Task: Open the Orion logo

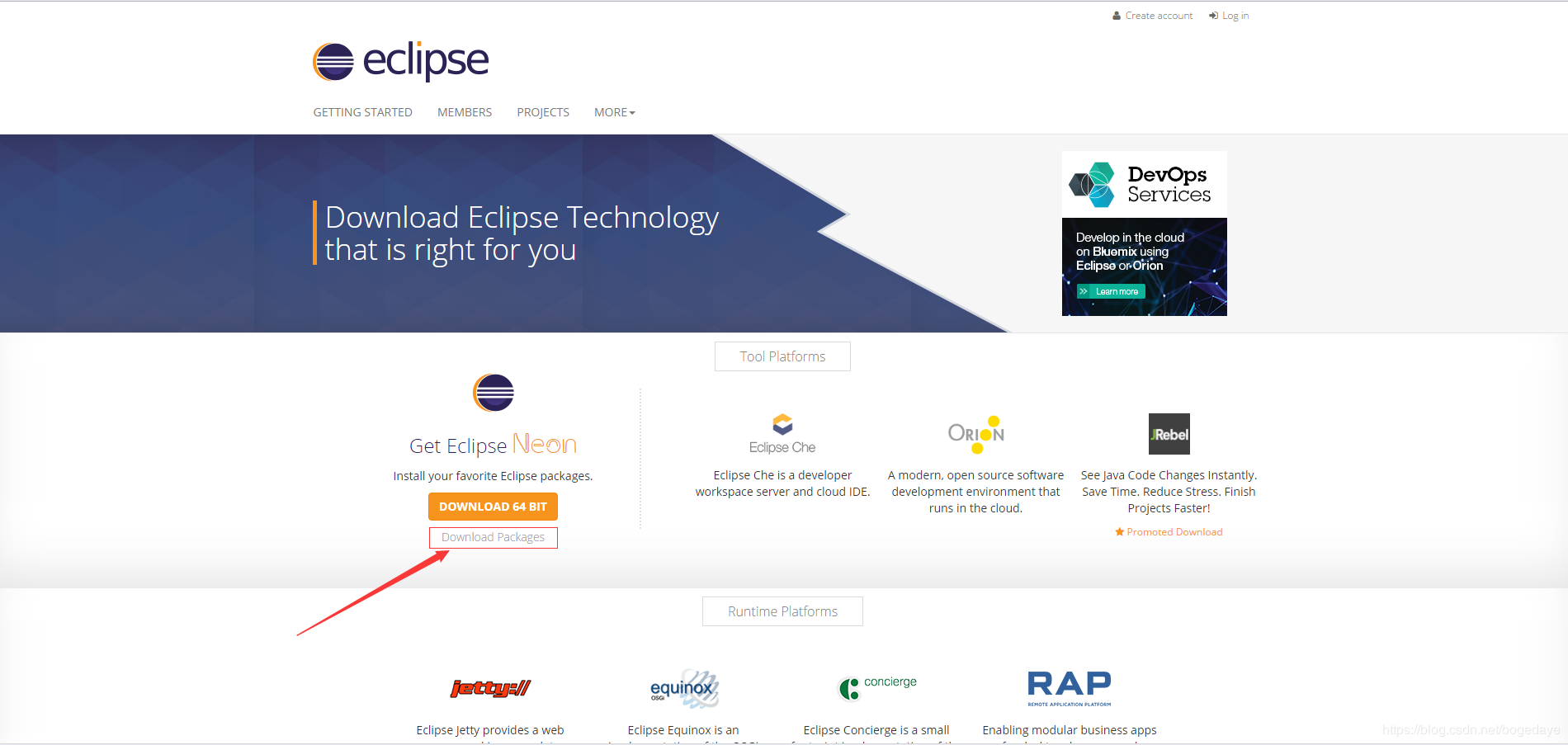Action: tap(976, 434)
